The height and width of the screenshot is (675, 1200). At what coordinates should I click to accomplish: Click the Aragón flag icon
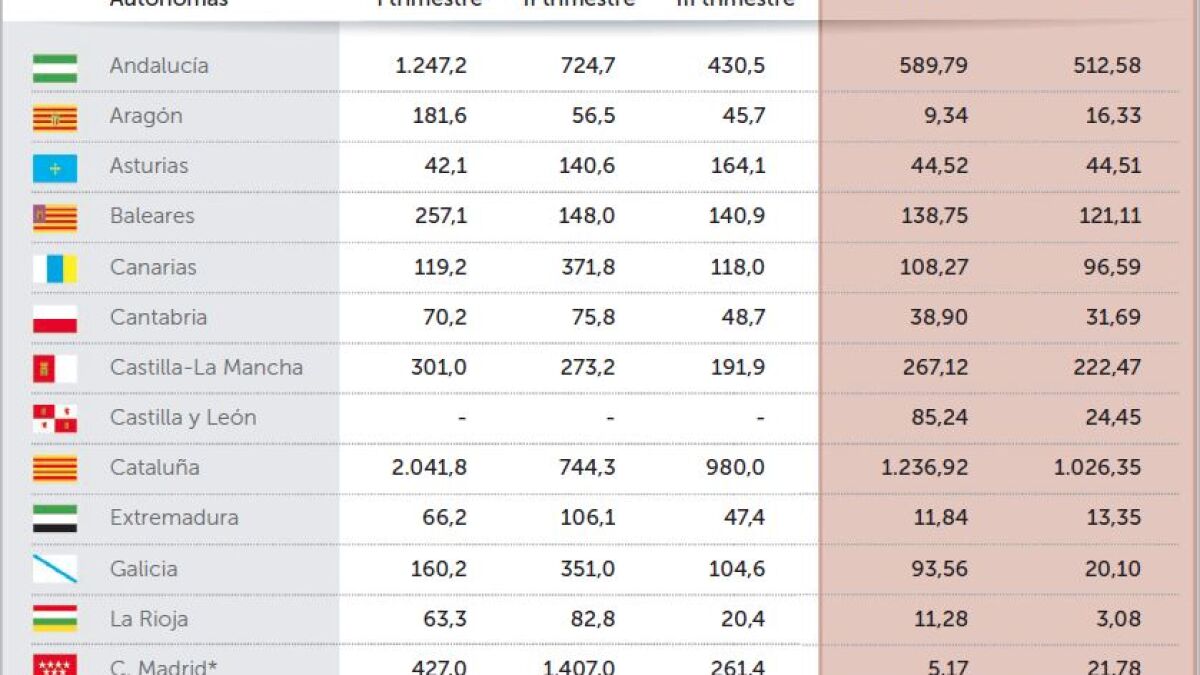click(55, 118)
